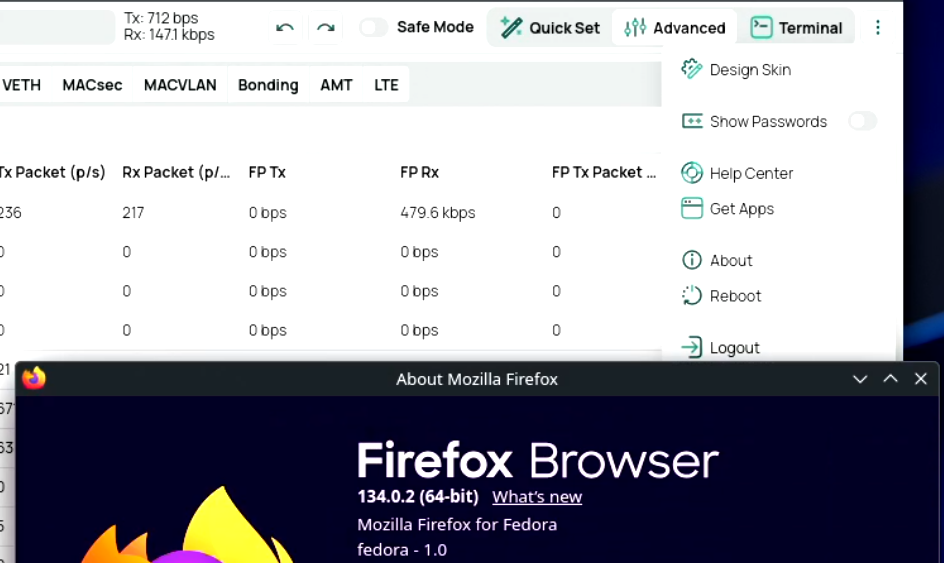Click the FP Rx column header

pyautogui.click(x=420, y=172)
